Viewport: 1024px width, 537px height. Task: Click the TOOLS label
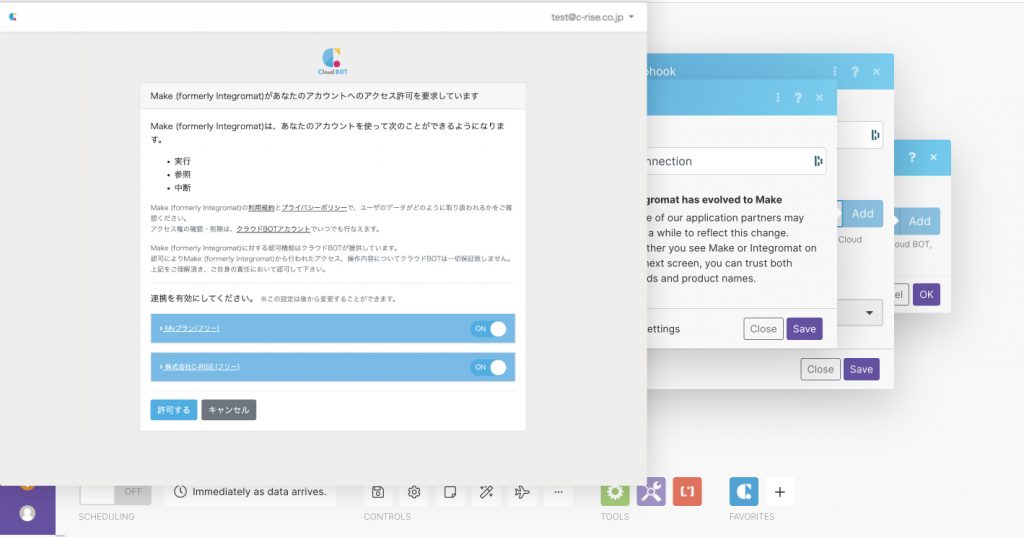point(615,516)
